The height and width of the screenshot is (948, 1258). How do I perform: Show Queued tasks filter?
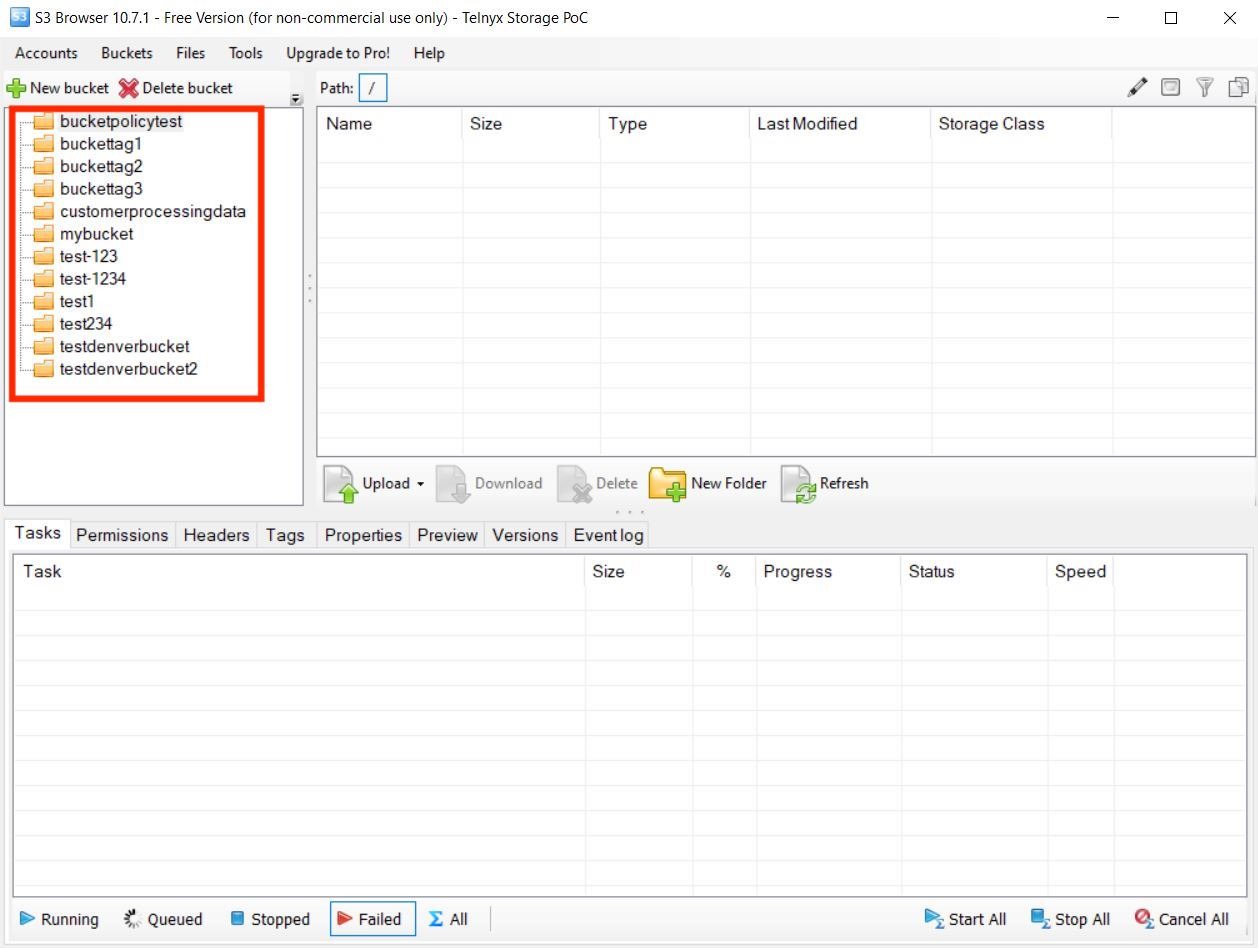[162, 919]
